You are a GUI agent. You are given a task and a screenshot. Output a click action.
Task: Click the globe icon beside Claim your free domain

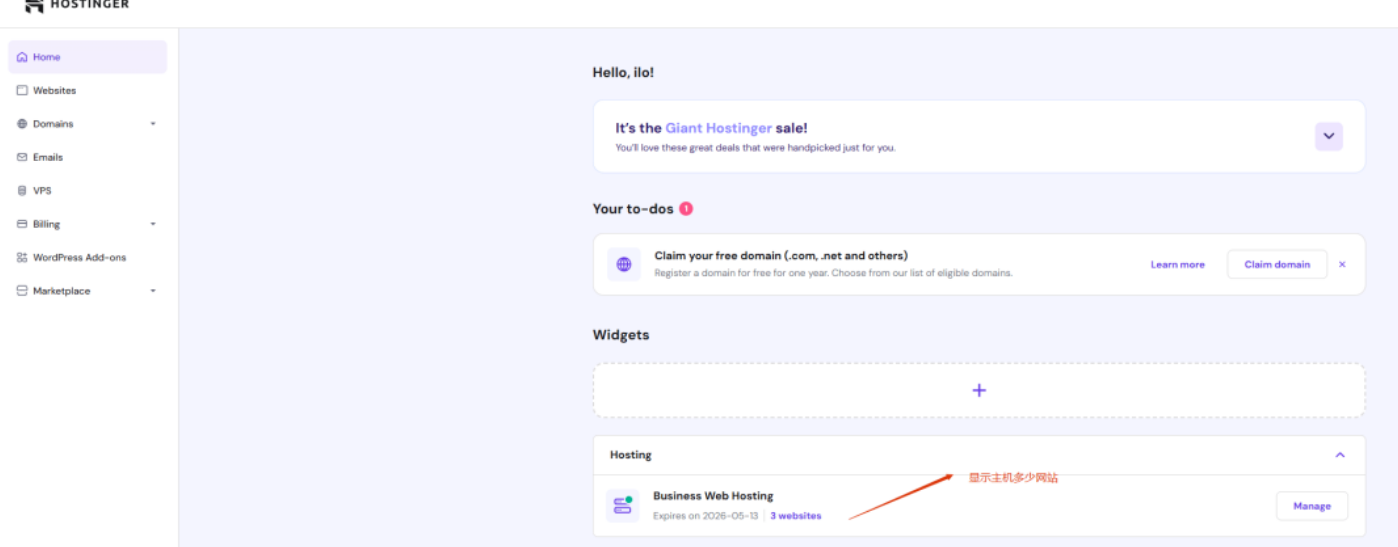pyautogui.click(x=624, y=265)
